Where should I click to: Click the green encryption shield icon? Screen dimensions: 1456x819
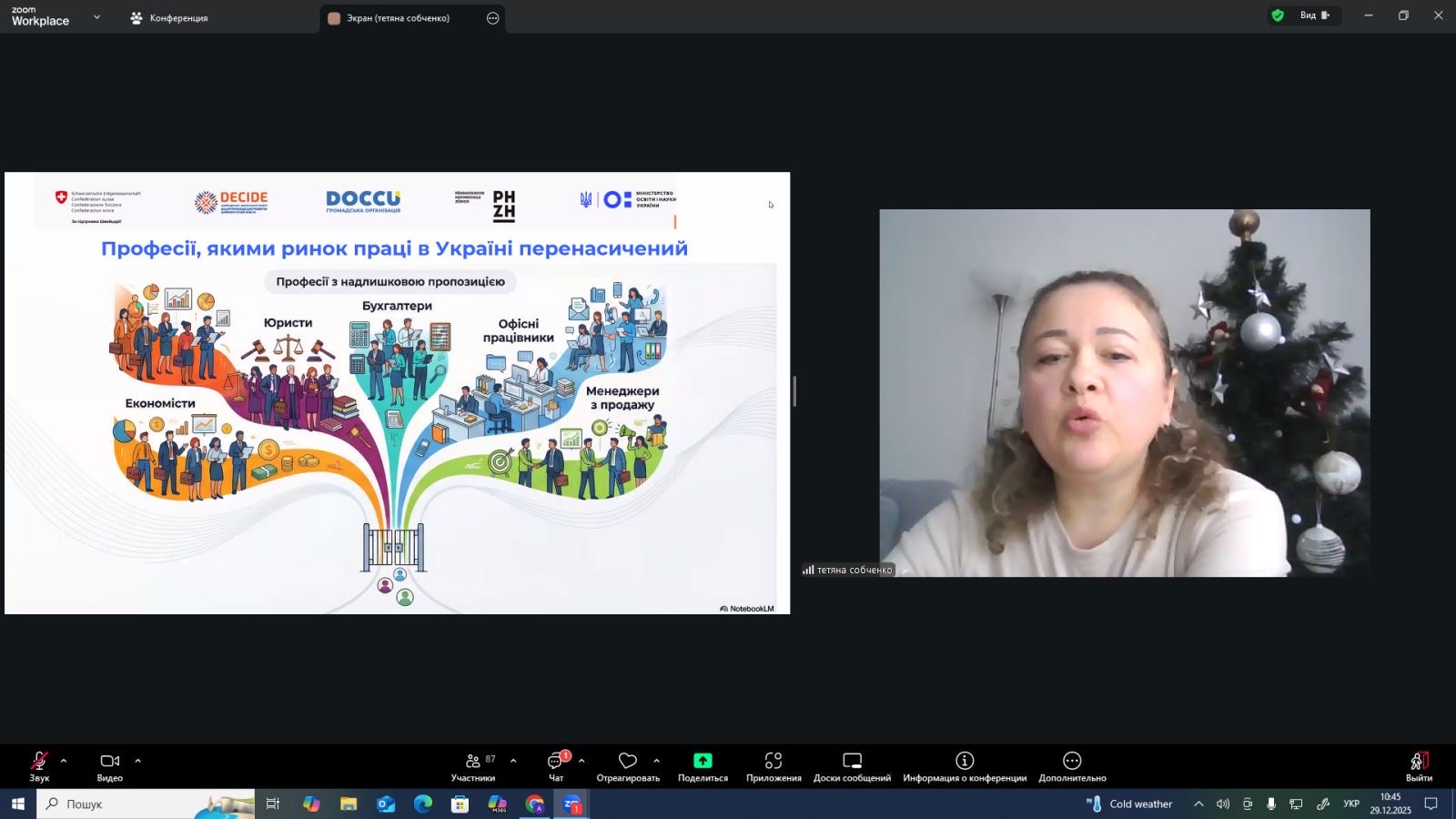[1278, 15]
